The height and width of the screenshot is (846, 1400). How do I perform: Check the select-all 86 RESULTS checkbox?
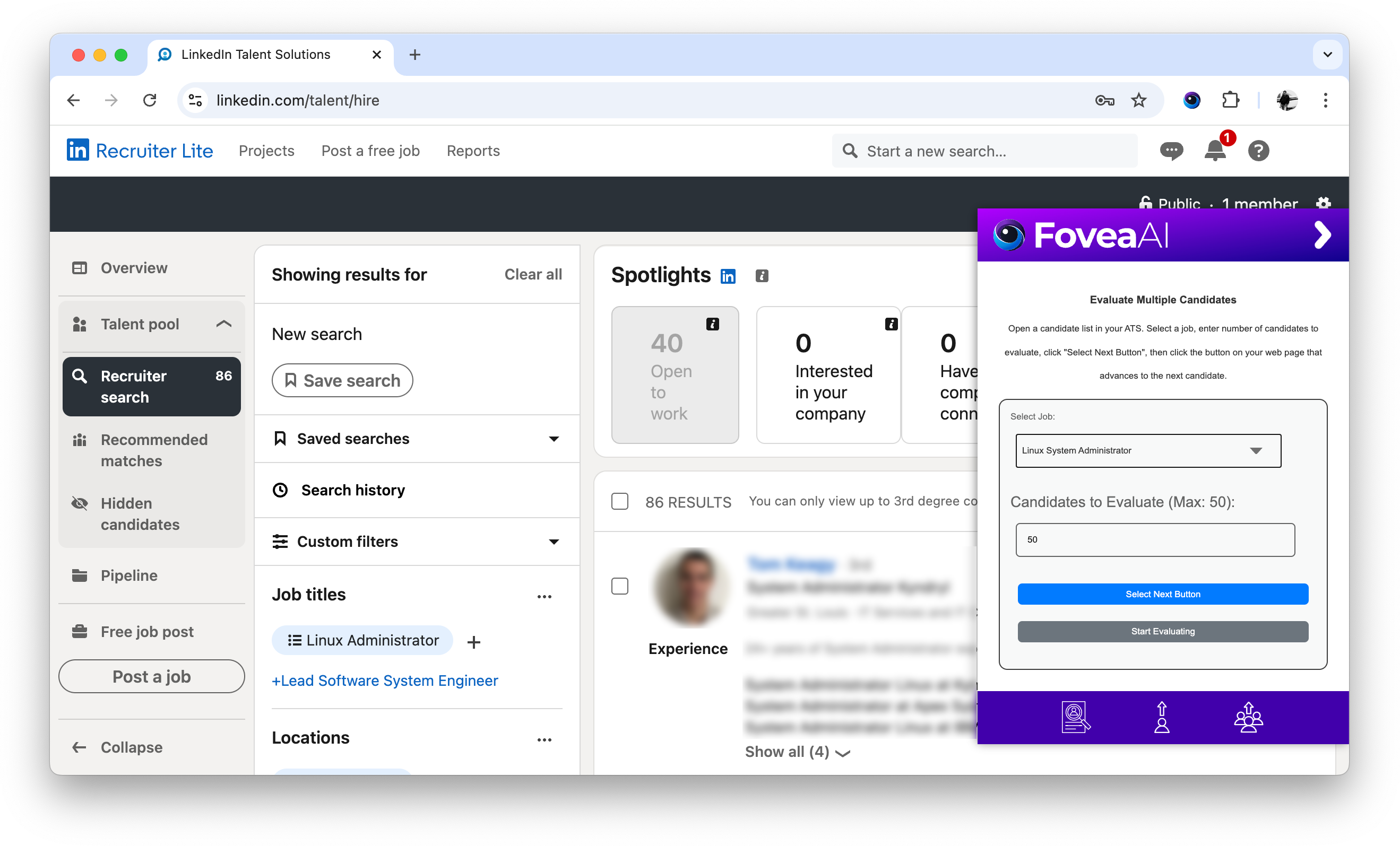pos(619,501)
